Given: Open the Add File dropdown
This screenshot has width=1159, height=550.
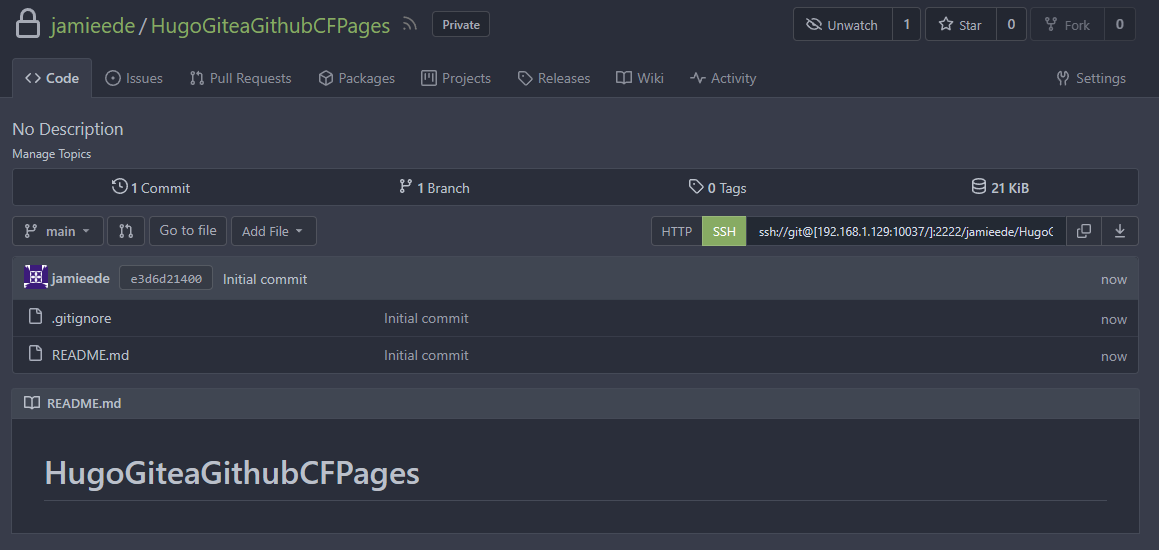Looking at the screenshot, I should click(x=273, y=231).
